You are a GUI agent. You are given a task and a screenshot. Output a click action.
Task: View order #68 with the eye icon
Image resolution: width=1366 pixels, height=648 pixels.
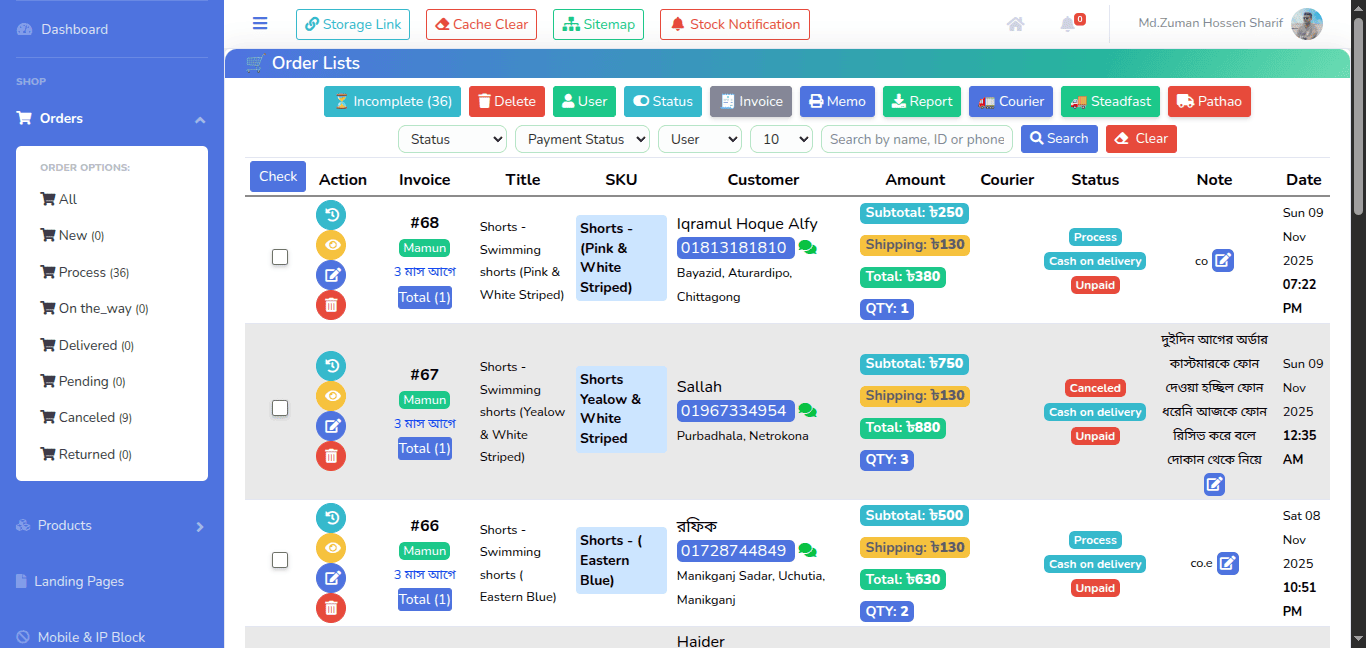tap(331, 245)
